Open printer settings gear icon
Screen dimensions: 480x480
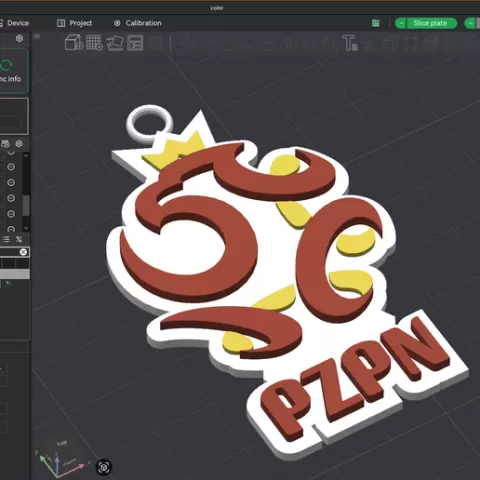tap(19, 39)
